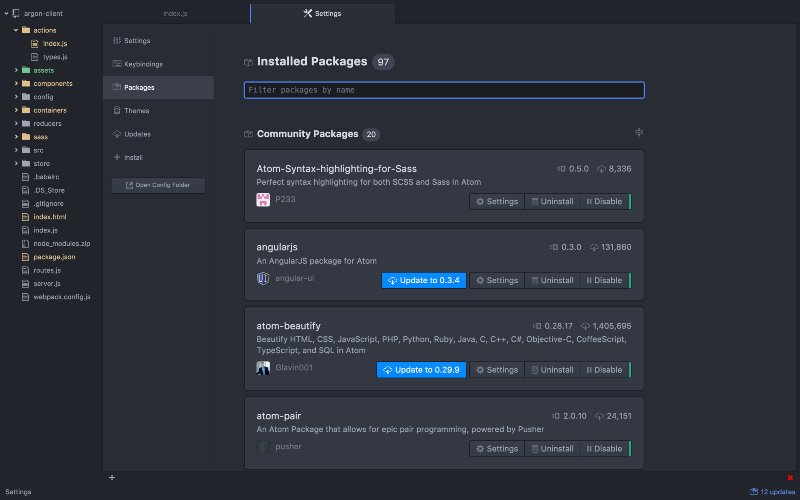This screenshot has height=500, width=800.
Task: Focus the Filter packages by name field
Action: tap(444, 90)
